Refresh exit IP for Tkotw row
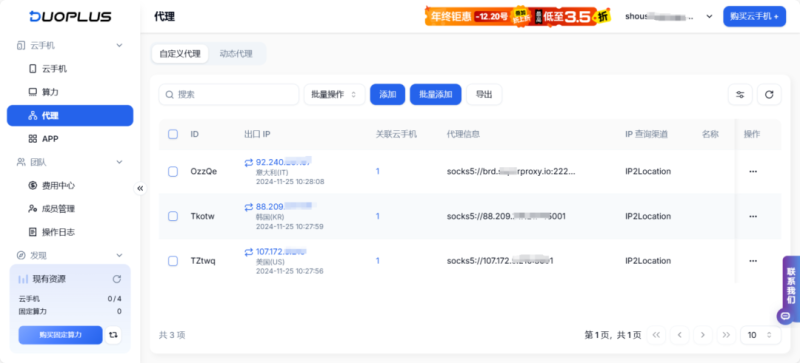 point(248,207)
